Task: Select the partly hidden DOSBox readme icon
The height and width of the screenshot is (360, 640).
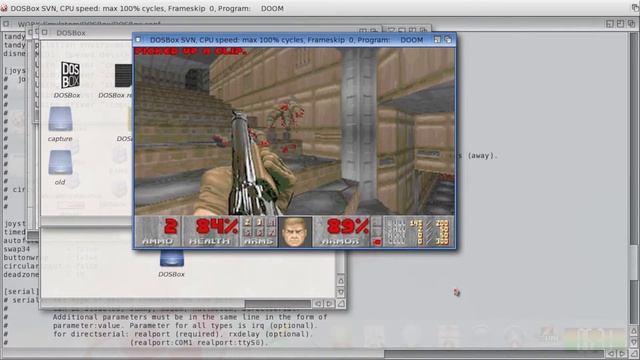Action: 123,76
